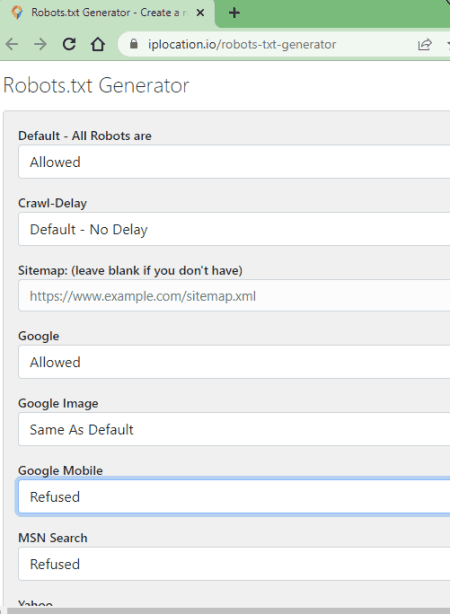450x614 pixels.
Task: Open the Google dropdown set to Allowed
Action: (x=234, y=362)
